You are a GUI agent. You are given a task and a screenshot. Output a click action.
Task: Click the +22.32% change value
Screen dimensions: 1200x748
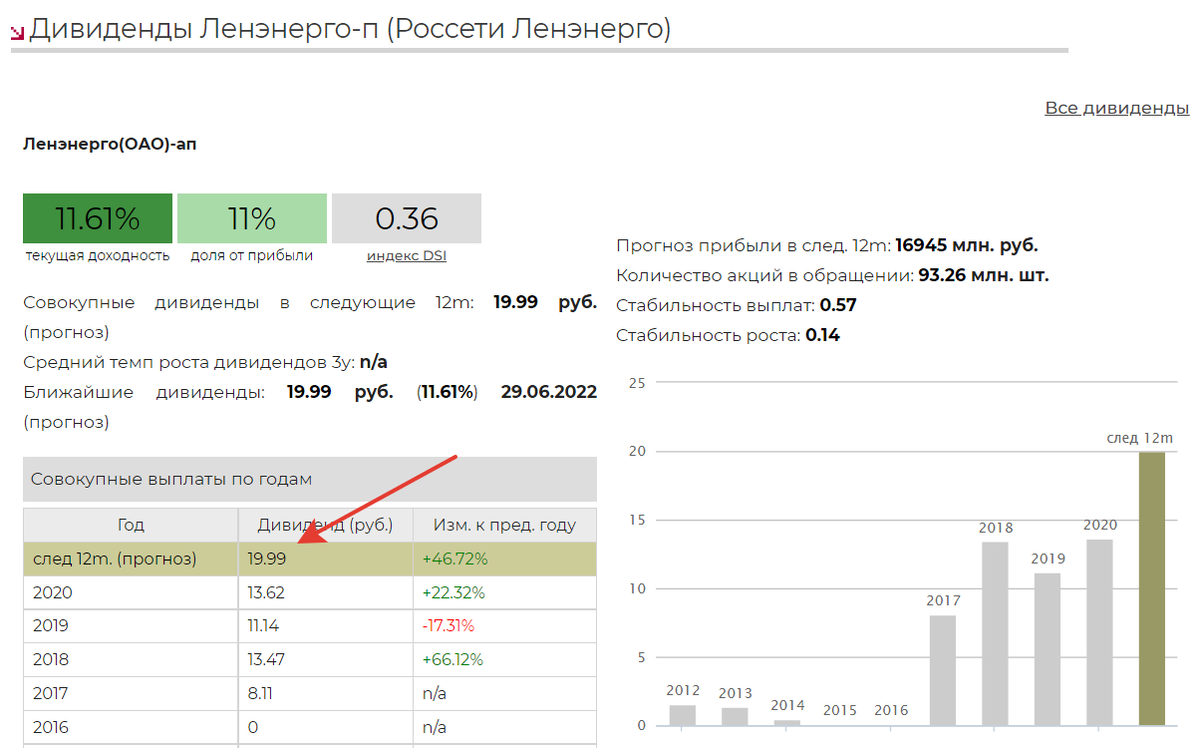(x=454, y=592)
